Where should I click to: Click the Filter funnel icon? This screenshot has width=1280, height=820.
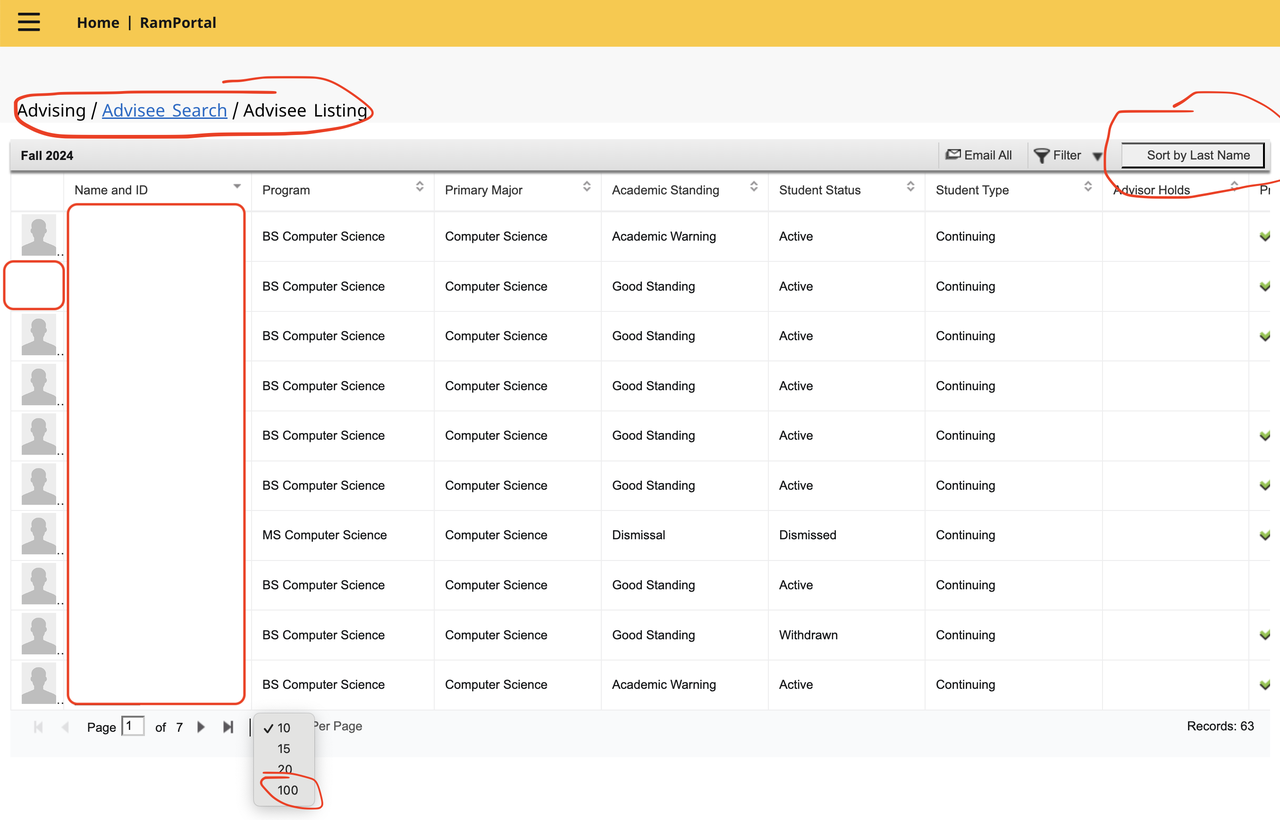1041,156
